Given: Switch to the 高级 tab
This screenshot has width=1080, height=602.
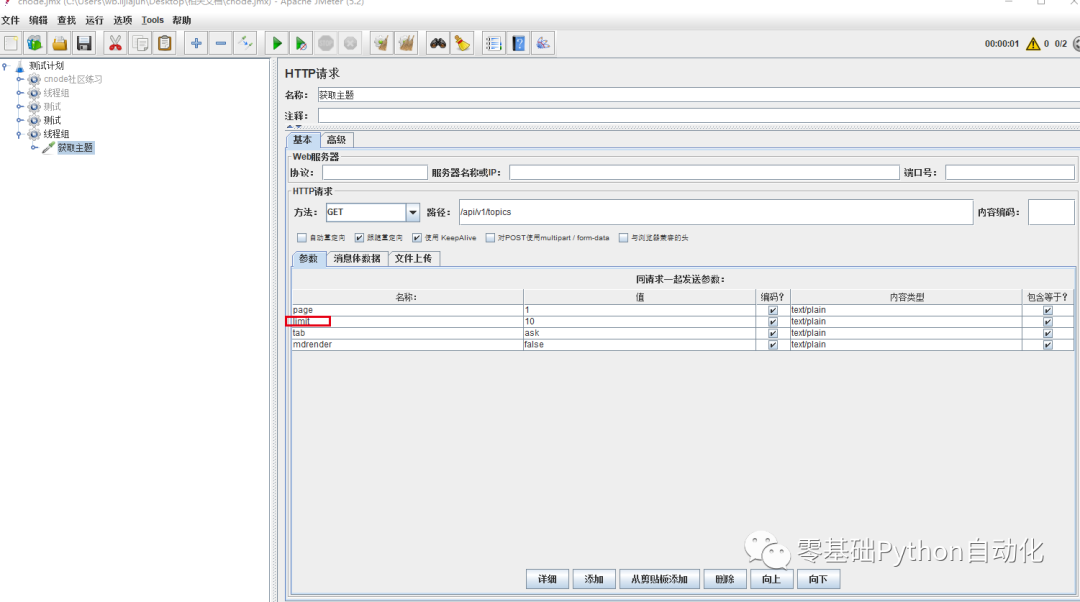Looking at the screenshot, I should coord(336,140).
